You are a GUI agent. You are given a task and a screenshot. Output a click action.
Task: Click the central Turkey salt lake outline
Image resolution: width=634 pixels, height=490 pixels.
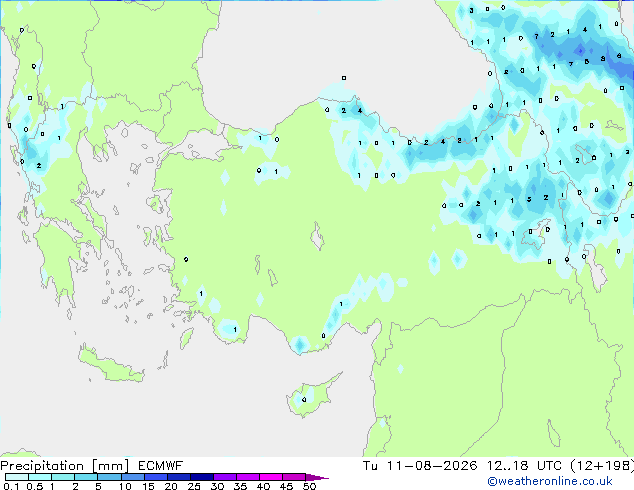click(x=317, y=237)
